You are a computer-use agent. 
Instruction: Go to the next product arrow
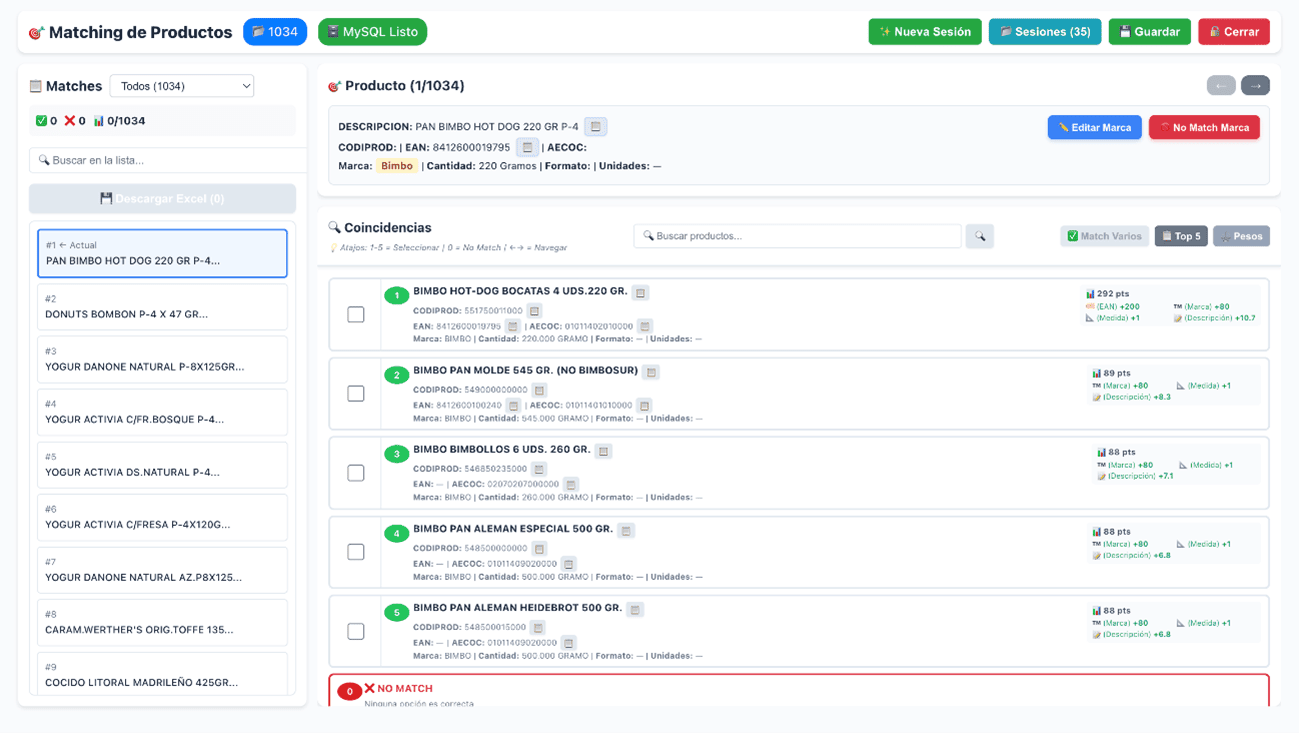coord(1255,86)
